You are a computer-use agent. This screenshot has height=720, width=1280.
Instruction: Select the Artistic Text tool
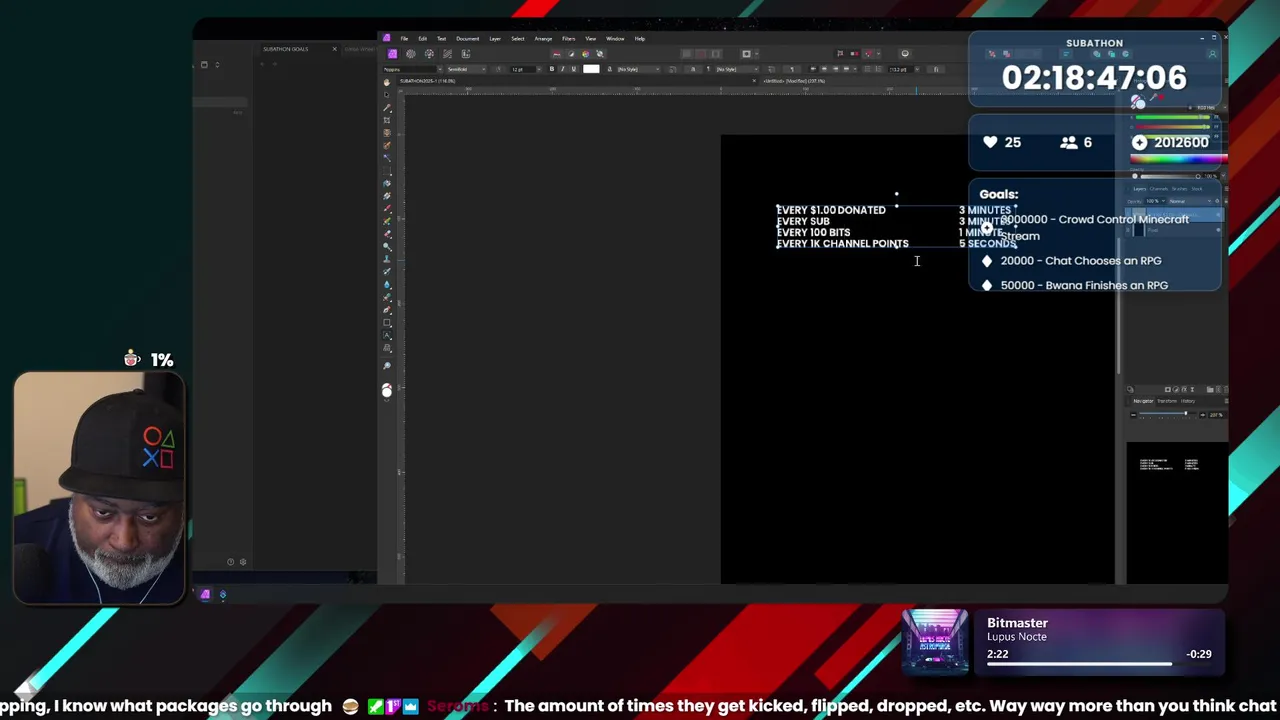pos(387,335)
